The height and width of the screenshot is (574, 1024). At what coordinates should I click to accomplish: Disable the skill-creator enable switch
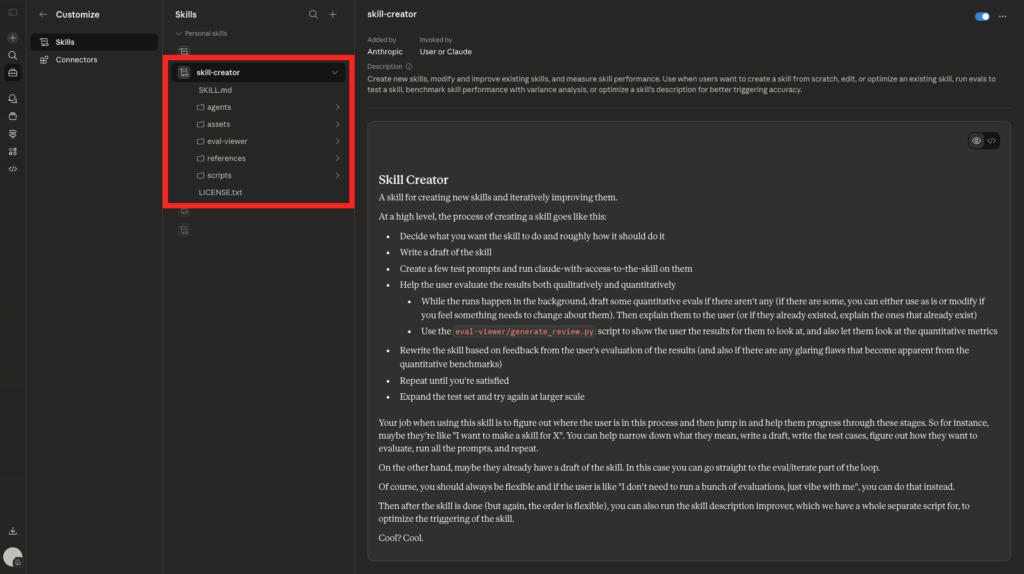pyautogui.click(x=982, y=16)
